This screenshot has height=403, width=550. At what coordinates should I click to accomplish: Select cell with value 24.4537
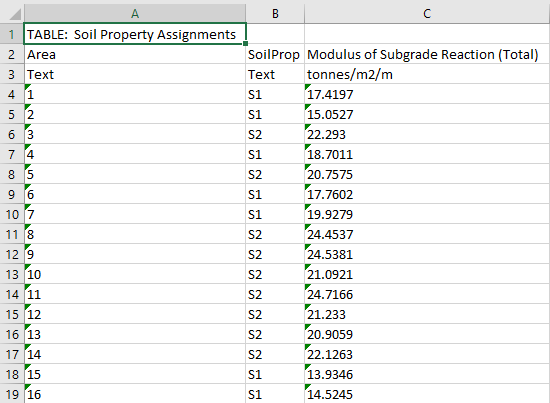pos(427,234)
